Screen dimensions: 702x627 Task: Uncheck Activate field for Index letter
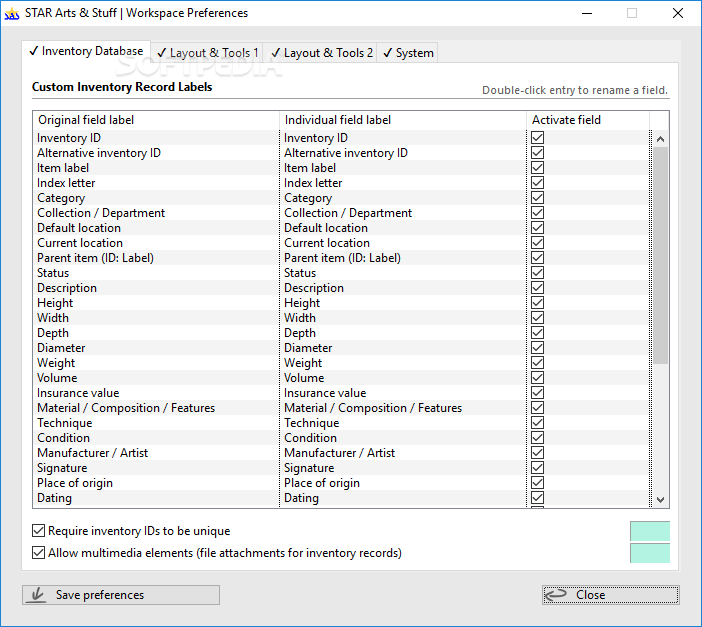pyautogui.click(x=538, y=183)
